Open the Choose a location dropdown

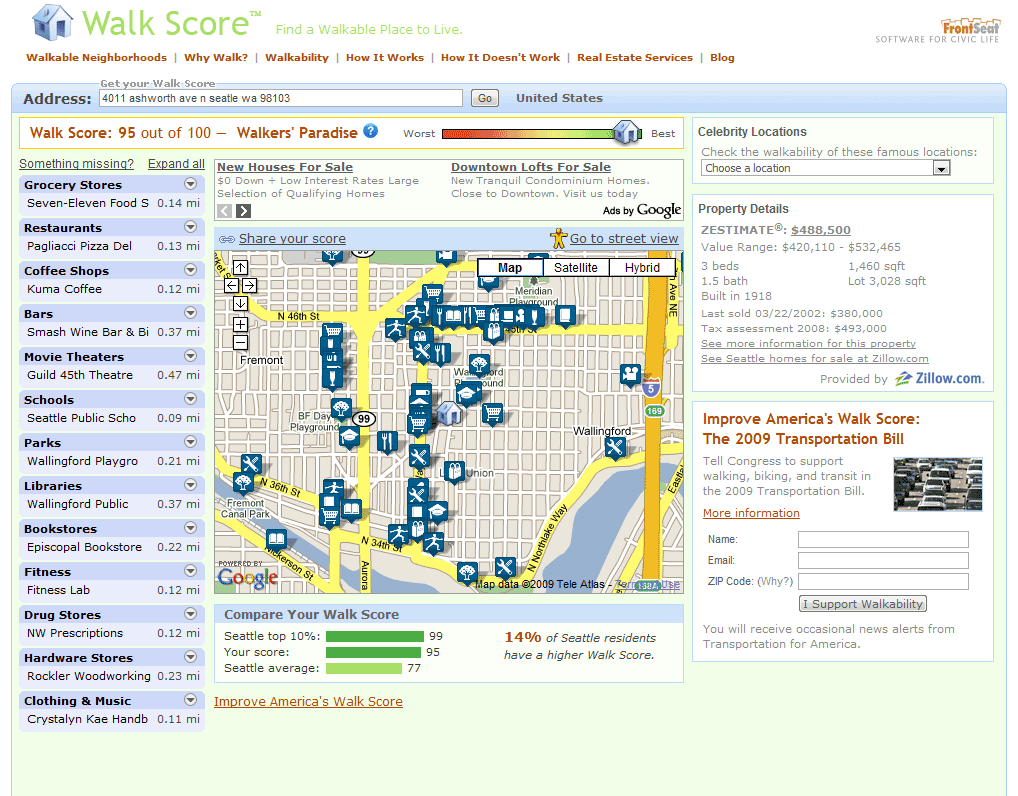coord(825,168)
